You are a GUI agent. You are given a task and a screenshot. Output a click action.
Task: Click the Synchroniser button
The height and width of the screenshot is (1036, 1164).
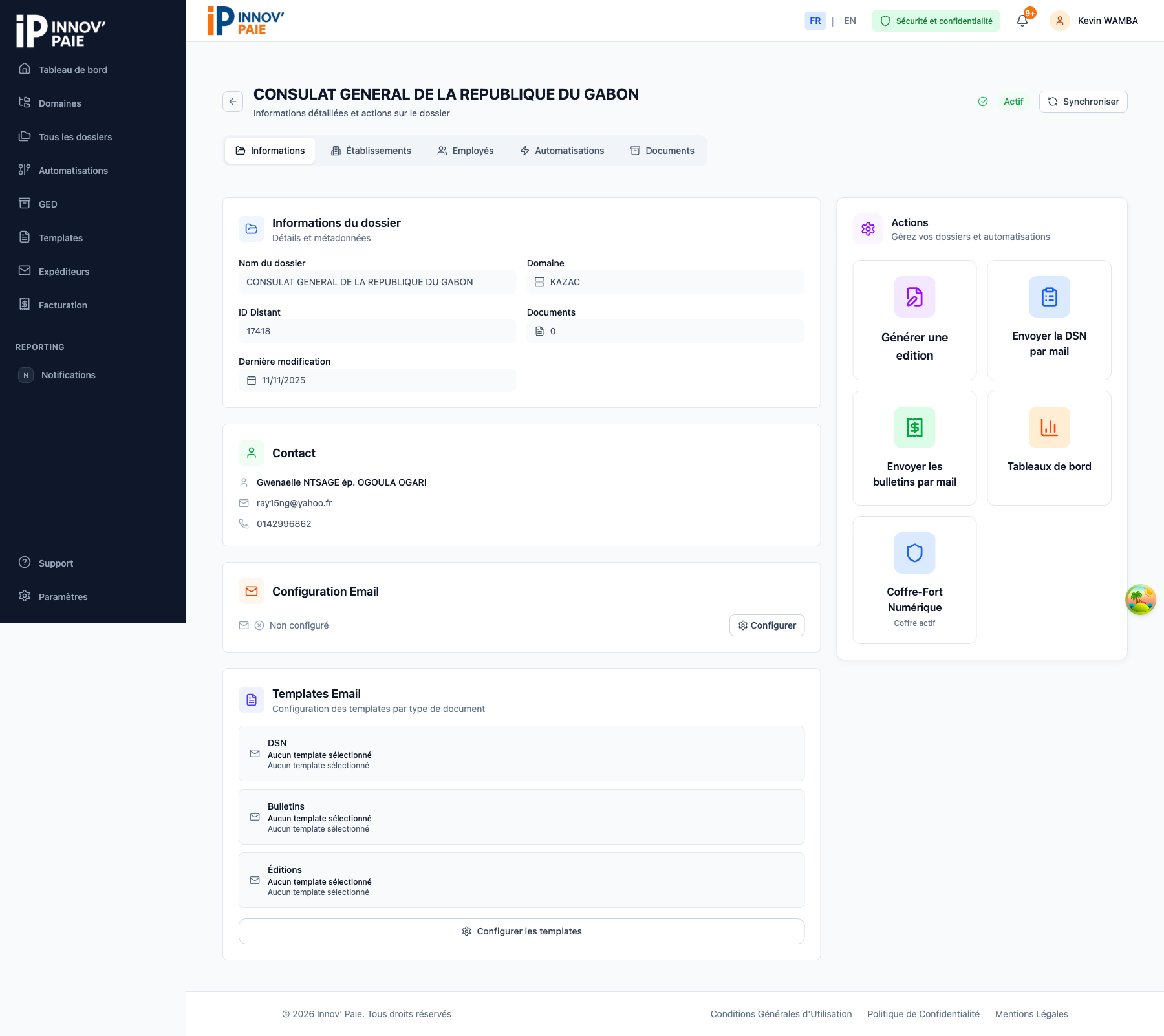(x=1083, y=102)
